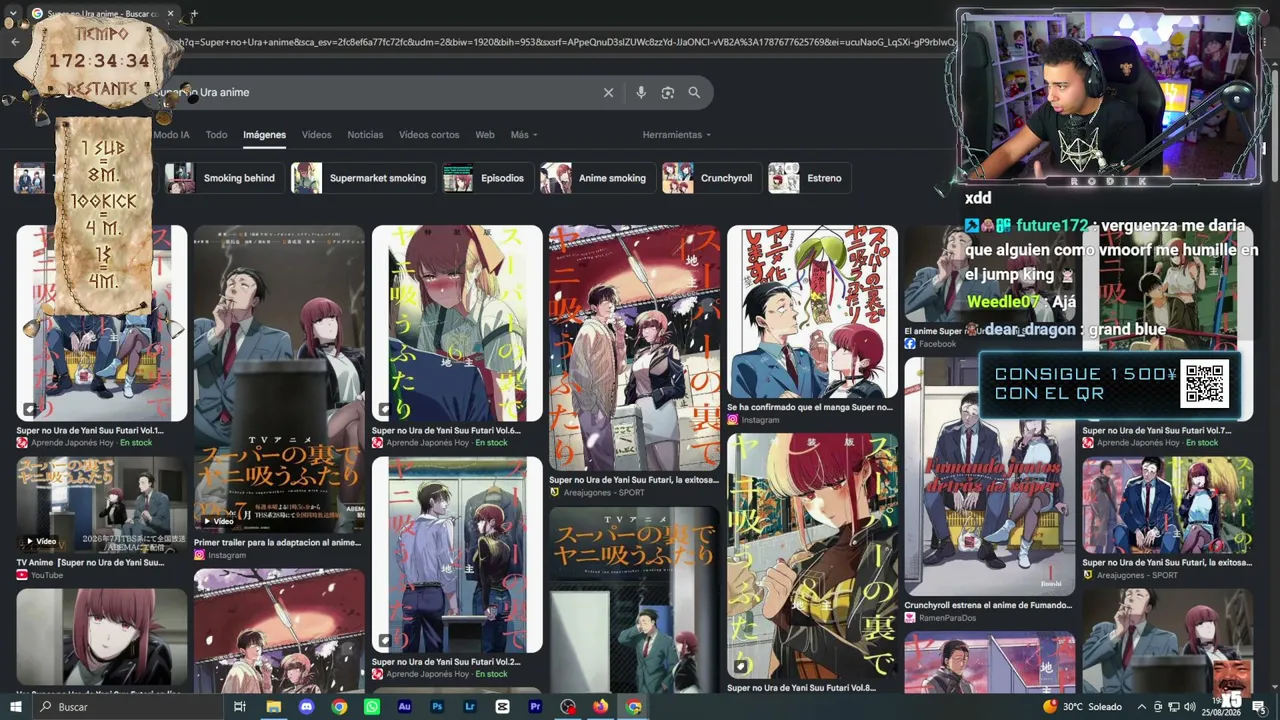The width and height of the screenshot is (1280, 720).
Task: Apply the 'Episodios' suggestion chip
Action: (487, 178)
